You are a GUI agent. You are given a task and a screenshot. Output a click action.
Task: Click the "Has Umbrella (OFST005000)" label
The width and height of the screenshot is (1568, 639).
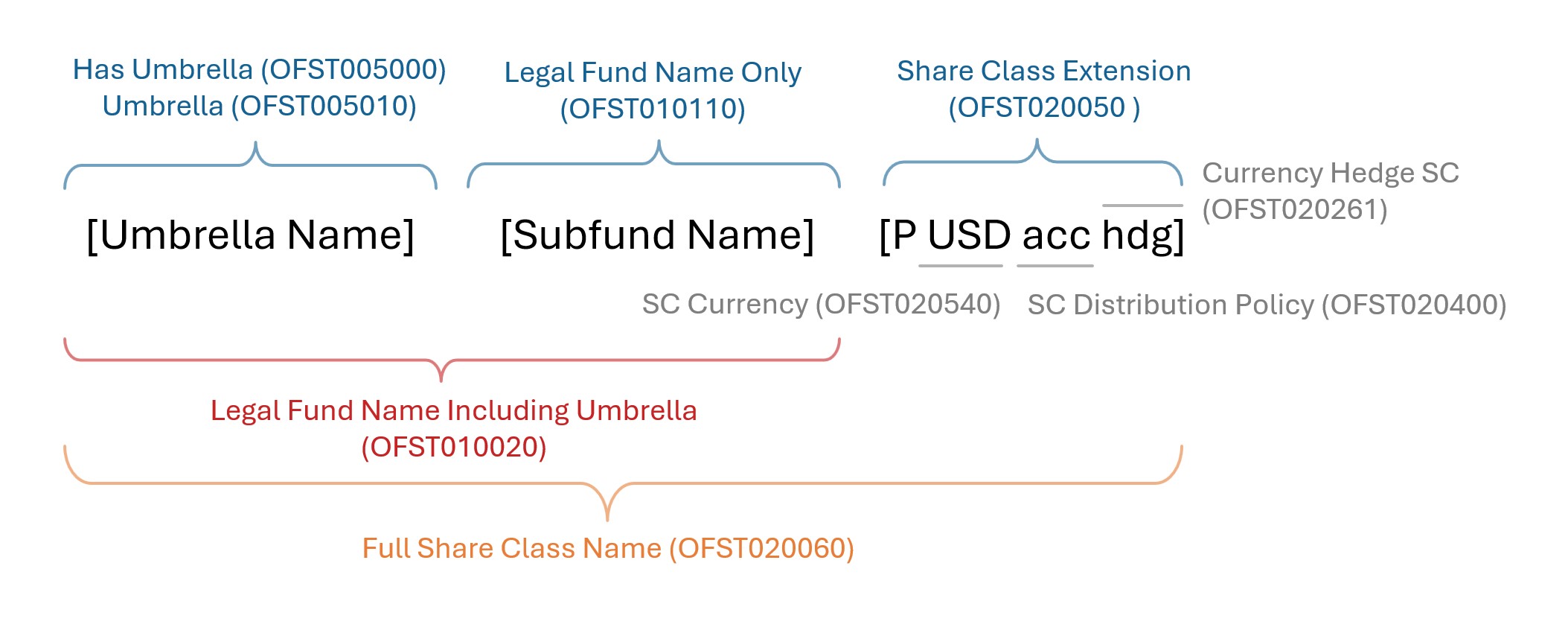tap(259, 70)
